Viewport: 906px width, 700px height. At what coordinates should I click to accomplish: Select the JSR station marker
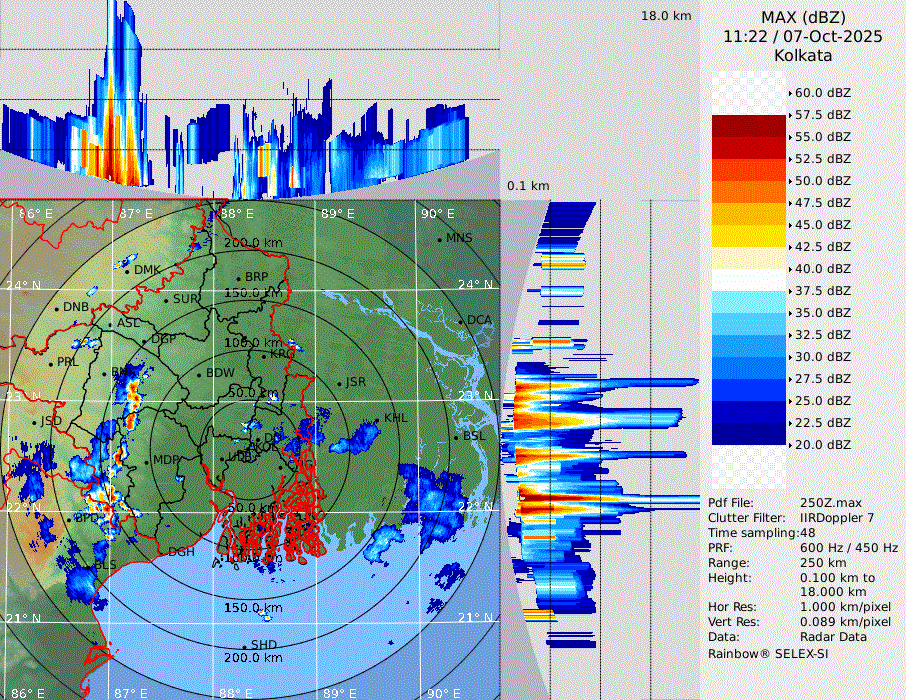point(339,383)
